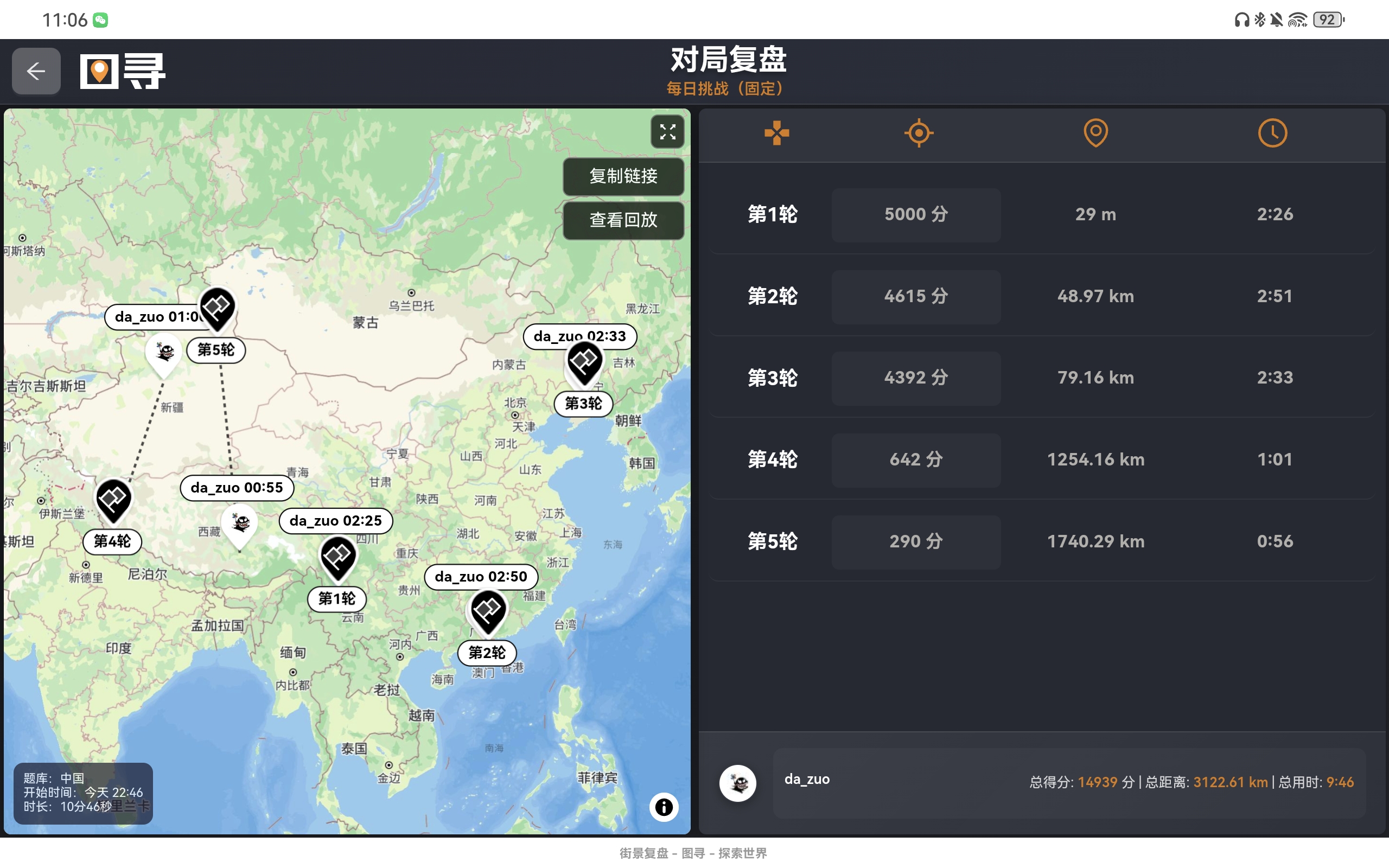Expand the map to fullscreen
The height and width of the screenshot is (868, 1389).
667,132
